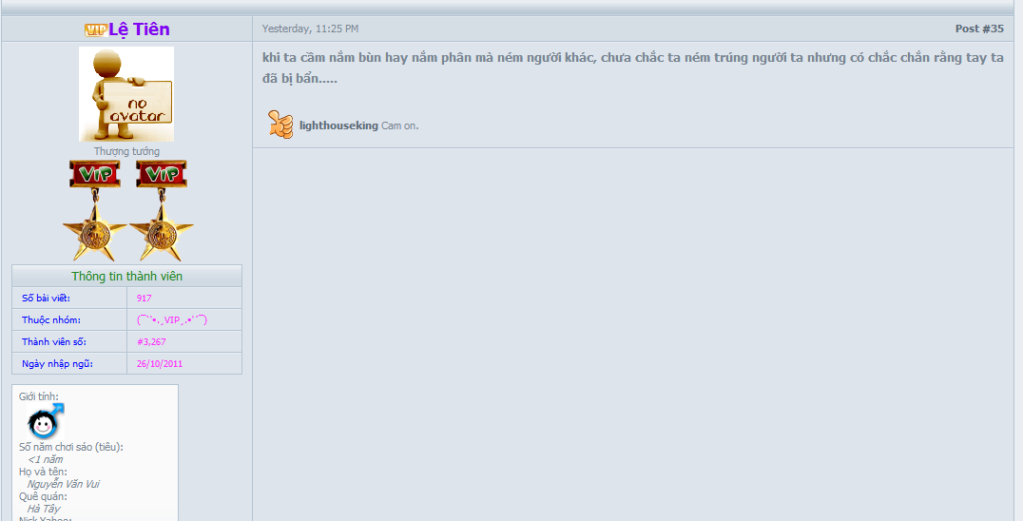The image size is (1023, 521).
Task: Open lighthouseking's profile
Action: (x=339, y=125)
